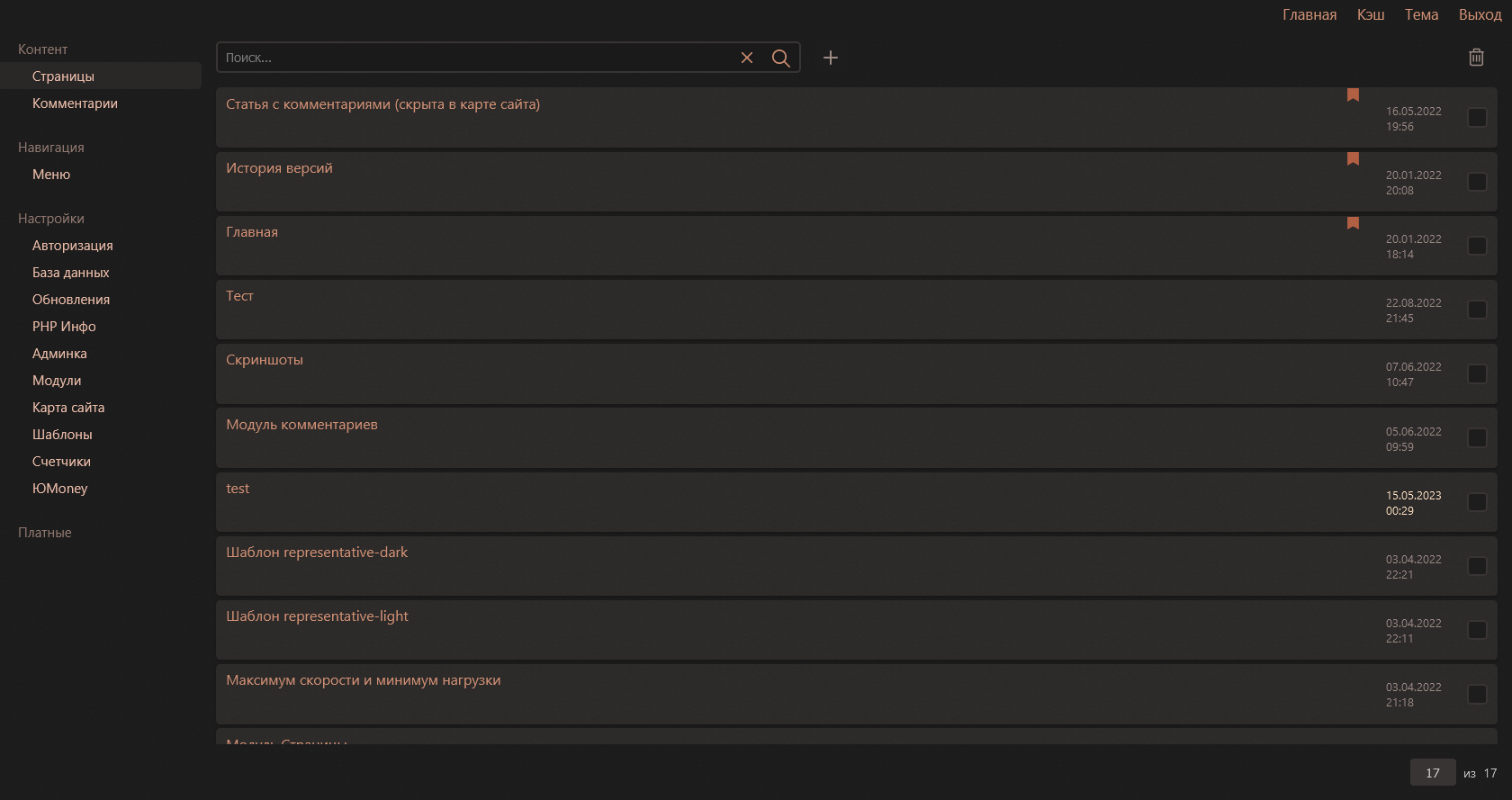Tick checkbox for История версий page
Screen dimensions: 1512x800
coord(1477,182)
